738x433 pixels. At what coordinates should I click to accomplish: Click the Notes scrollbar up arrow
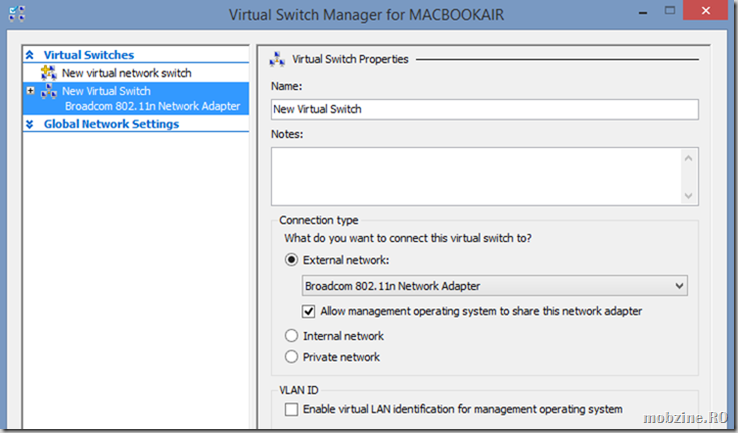(689, 158)
